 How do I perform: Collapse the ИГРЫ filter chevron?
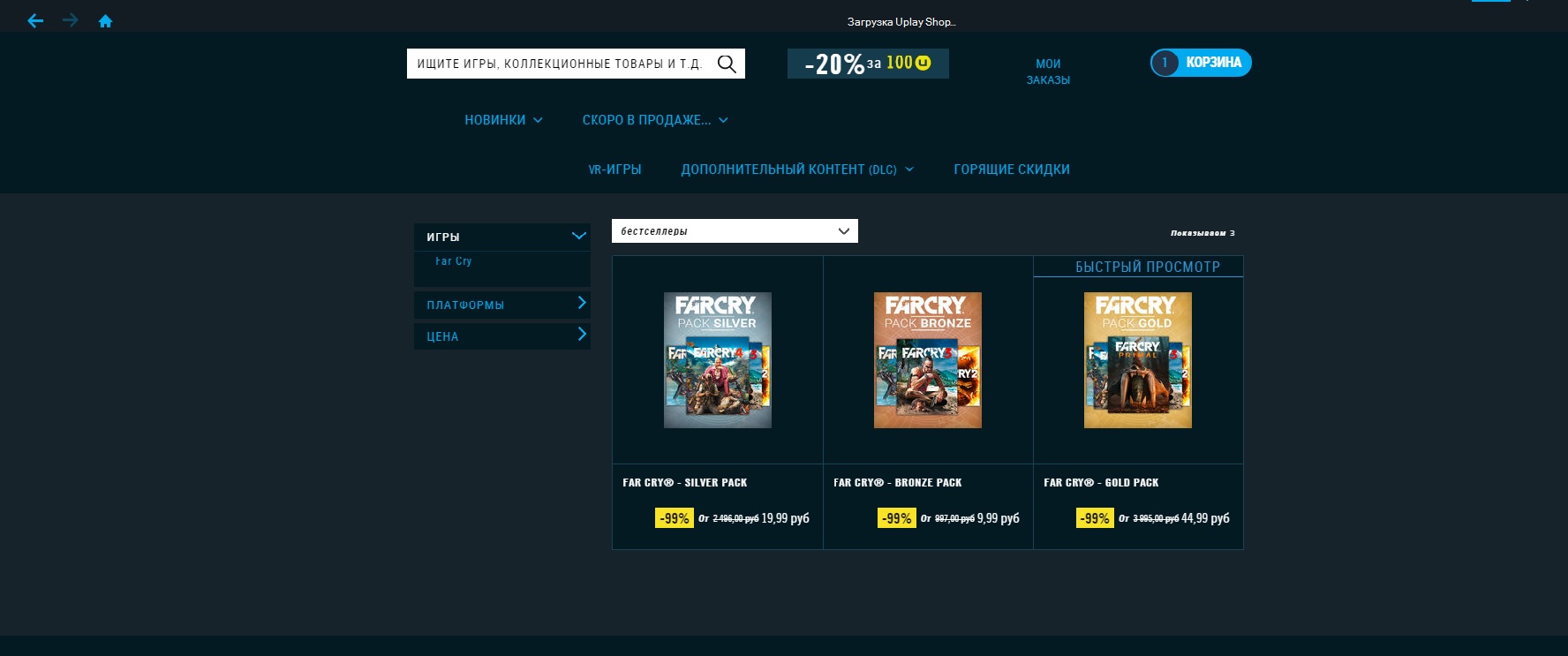[579, 236]
